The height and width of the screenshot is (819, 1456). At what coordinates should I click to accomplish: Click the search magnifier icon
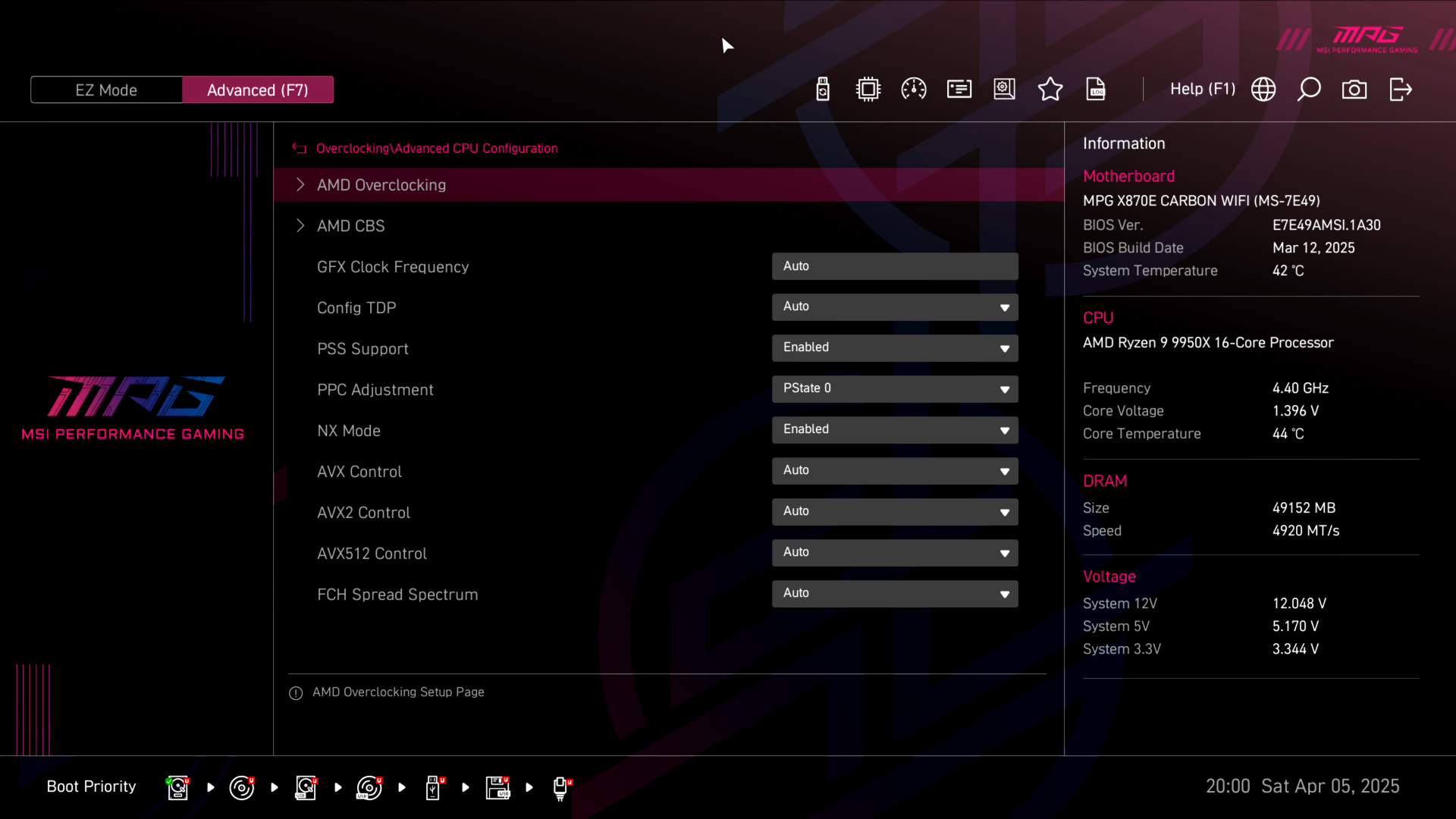1309,89
